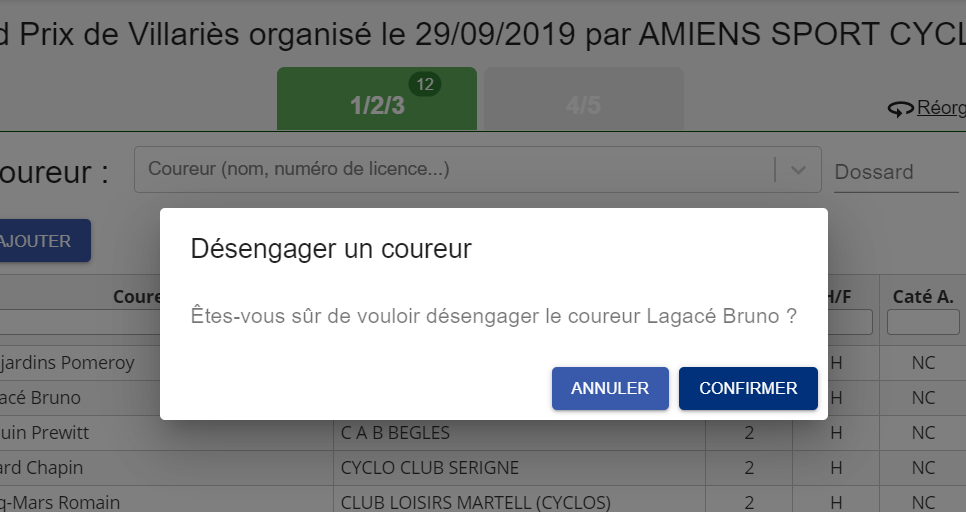This screenshot has width=966, height=512.
Task: Click the Désengager un coureur dialog title
Action: (x=331, y=249)
